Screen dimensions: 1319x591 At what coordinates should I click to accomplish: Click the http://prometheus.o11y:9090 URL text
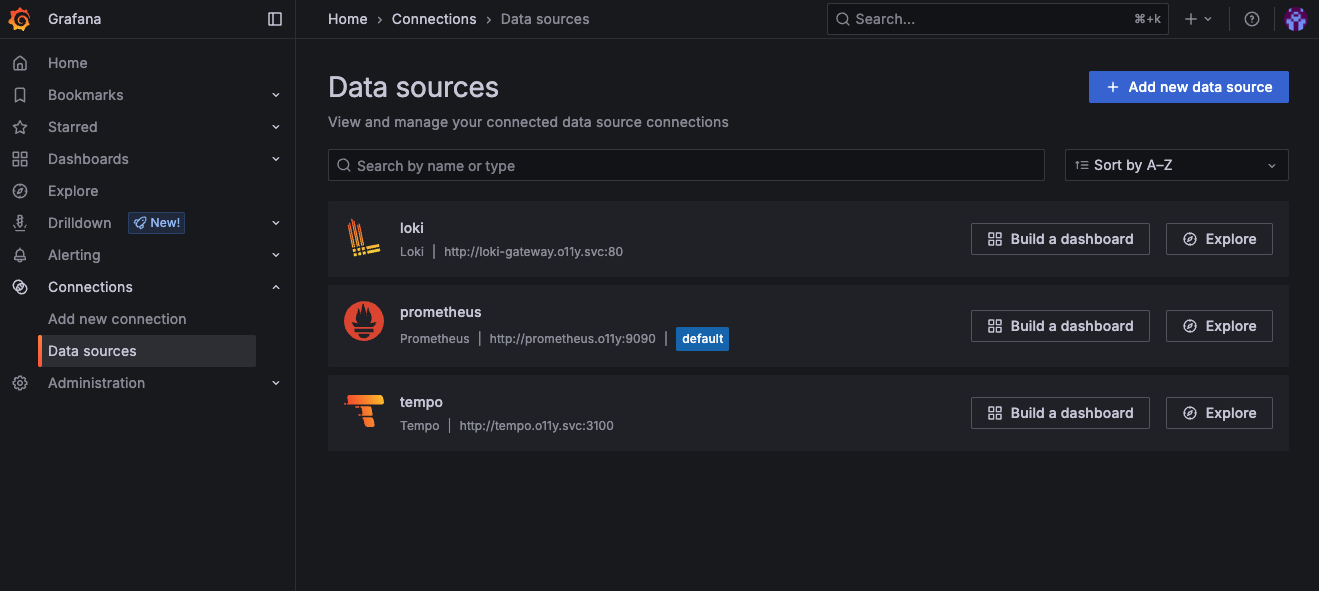(x=573, y=339)
